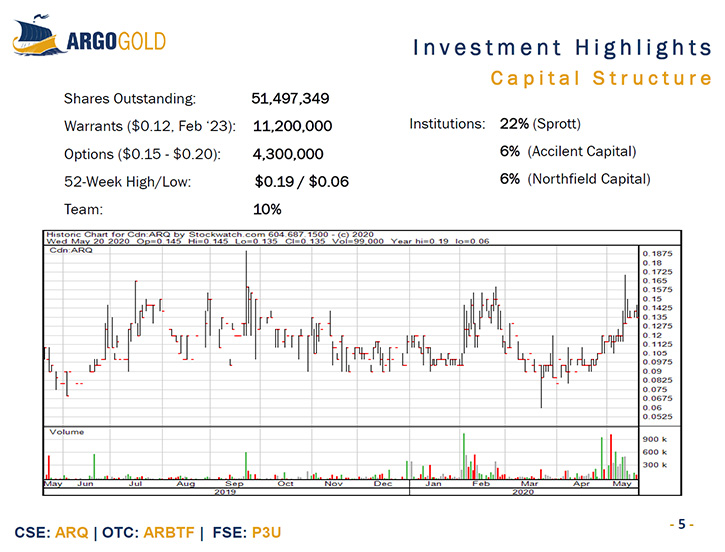Click the Argo Gold ship logo
This screenshot has height=552, width=725.
tap(89, 36)
